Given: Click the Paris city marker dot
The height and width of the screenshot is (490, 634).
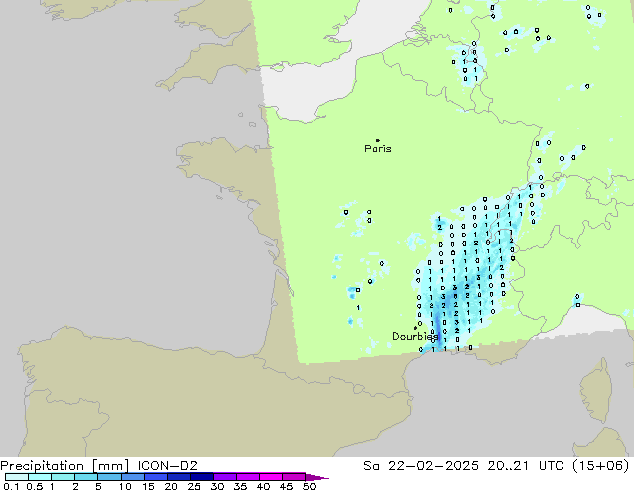Looking at the screenshot, I should [x=377, y=141].
